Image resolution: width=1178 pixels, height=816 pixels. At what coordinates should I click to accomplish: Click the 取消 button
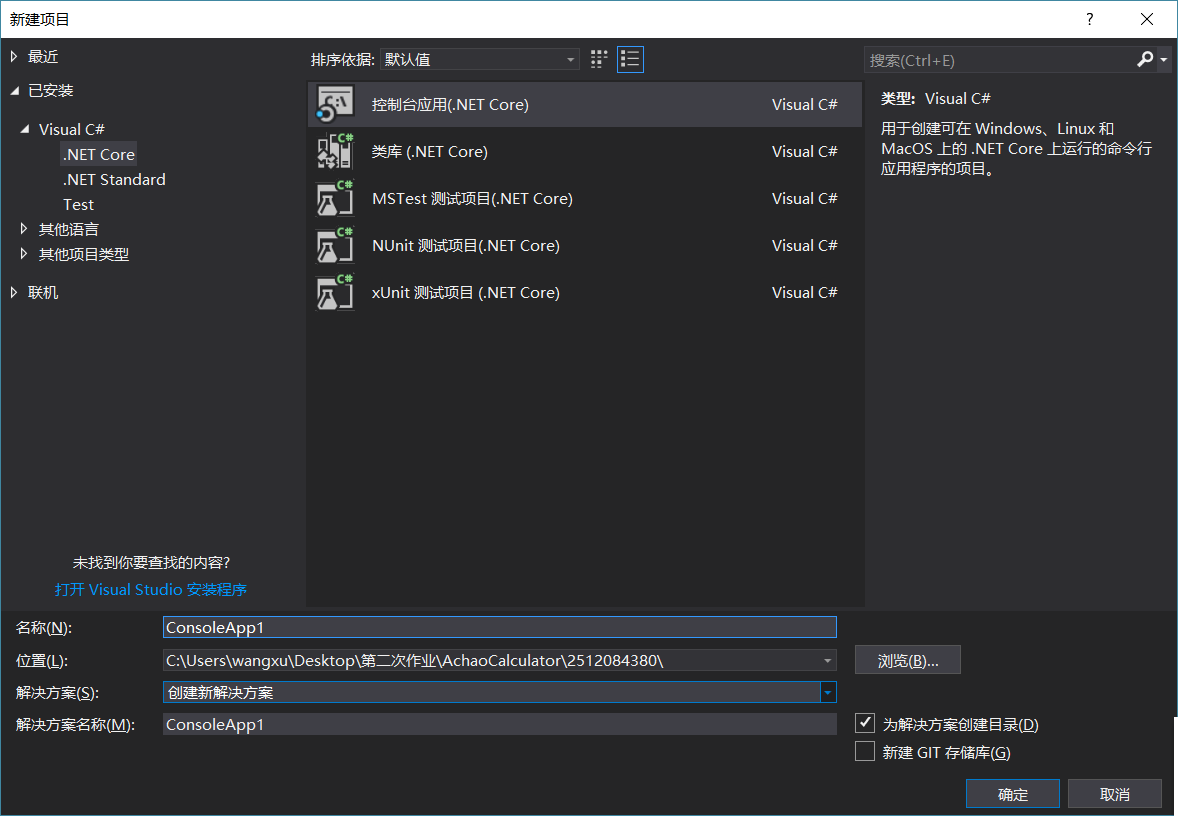pyautogui.click(x=1115, y=794)
